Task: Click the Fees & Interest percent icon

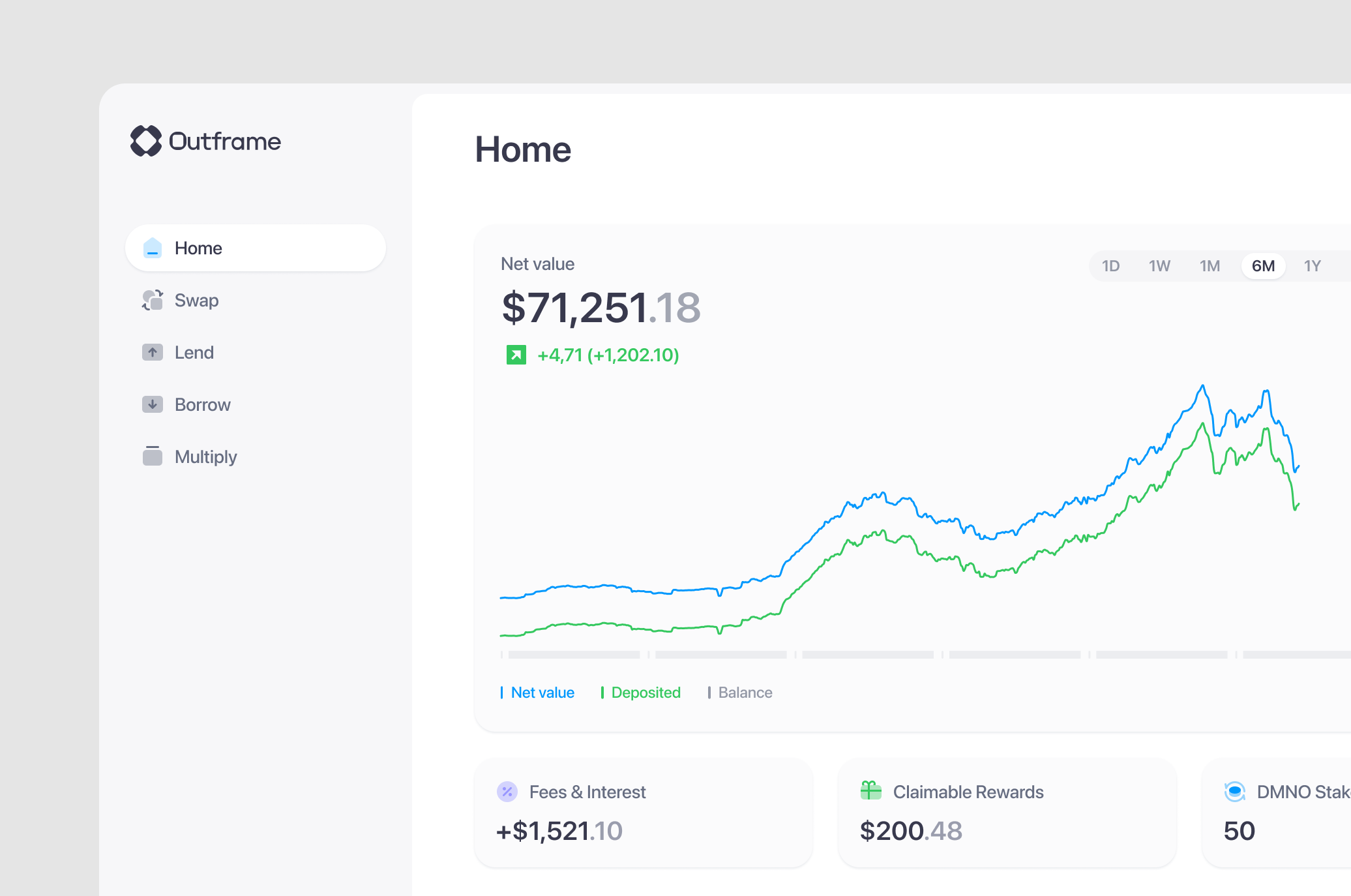Action: pyautogui.click(x=507, y=792)
